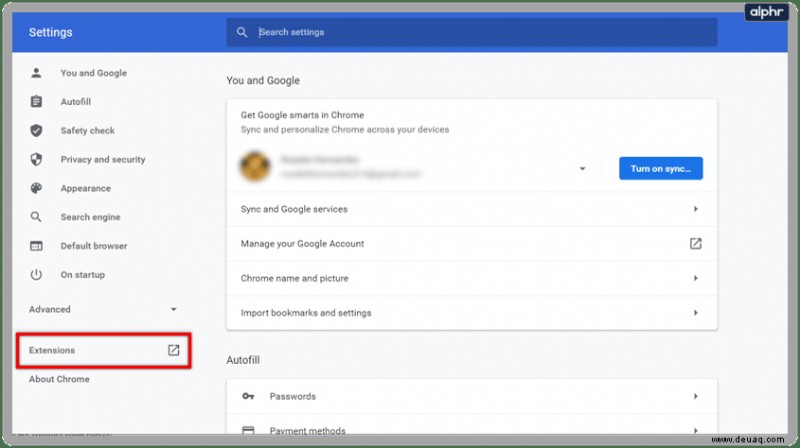Open Privacy and security in sidebar

pyautogui.click(x=103, y=159)
